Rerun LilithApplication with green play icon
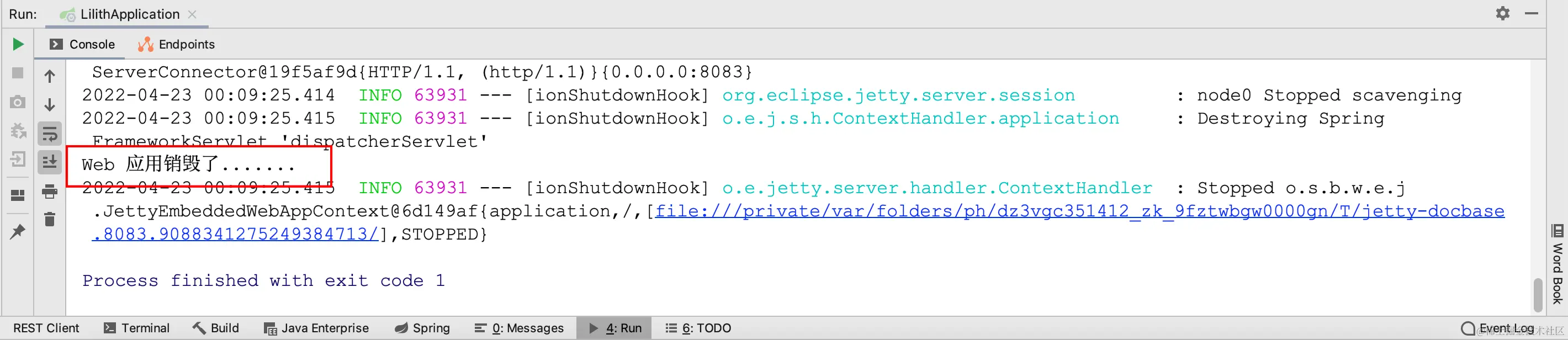The image size is (1568, 340). coord(18,44)
